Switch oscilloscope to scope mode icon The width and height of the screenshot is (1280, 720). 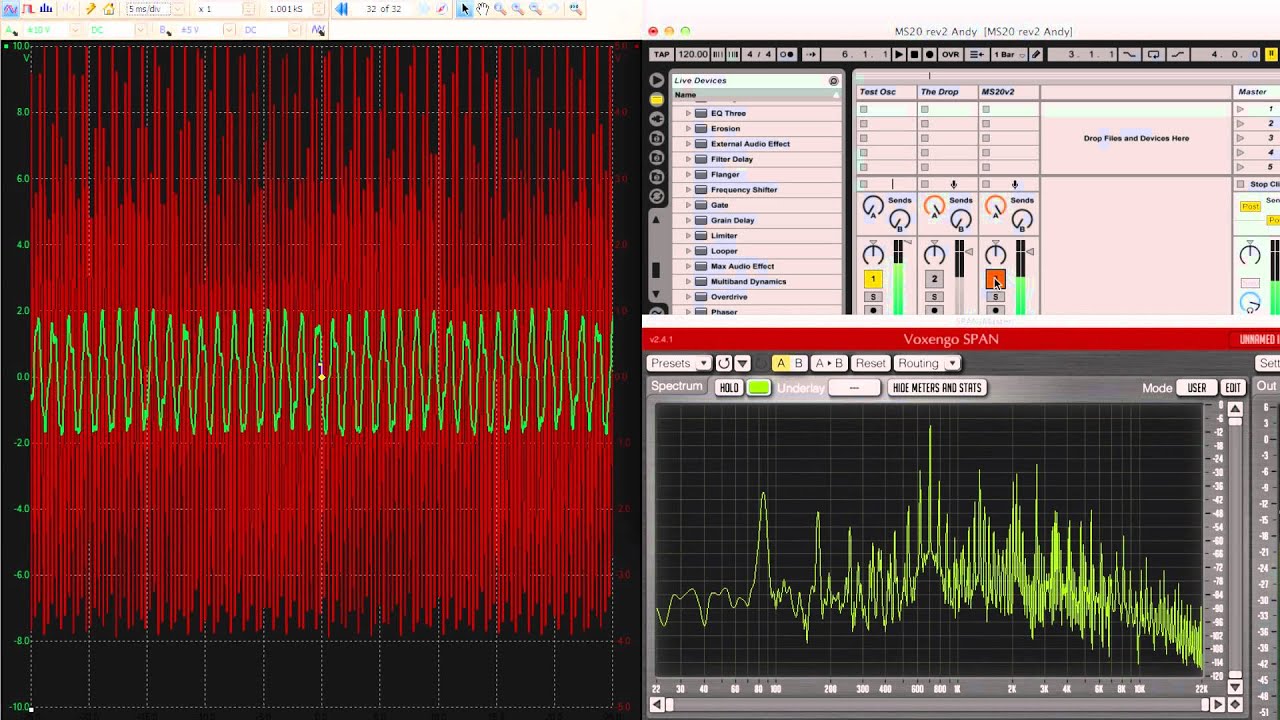(x=10, y=9)
